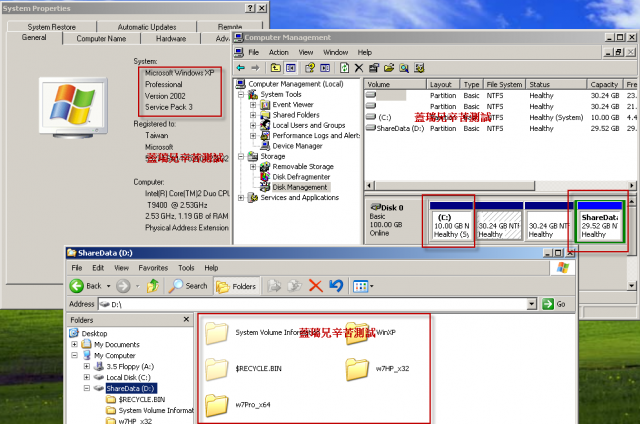The height and width of the screenshot is (424, 640).
Task: Click the magnifier Find icon in Computer Management toolbar
Action: click(x=404, y=68)
